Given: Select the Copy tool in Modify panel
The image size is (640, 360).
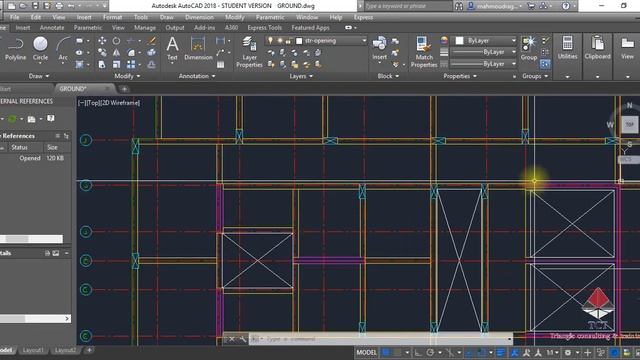Looking at the screenshot, I should tap(102, 52).
